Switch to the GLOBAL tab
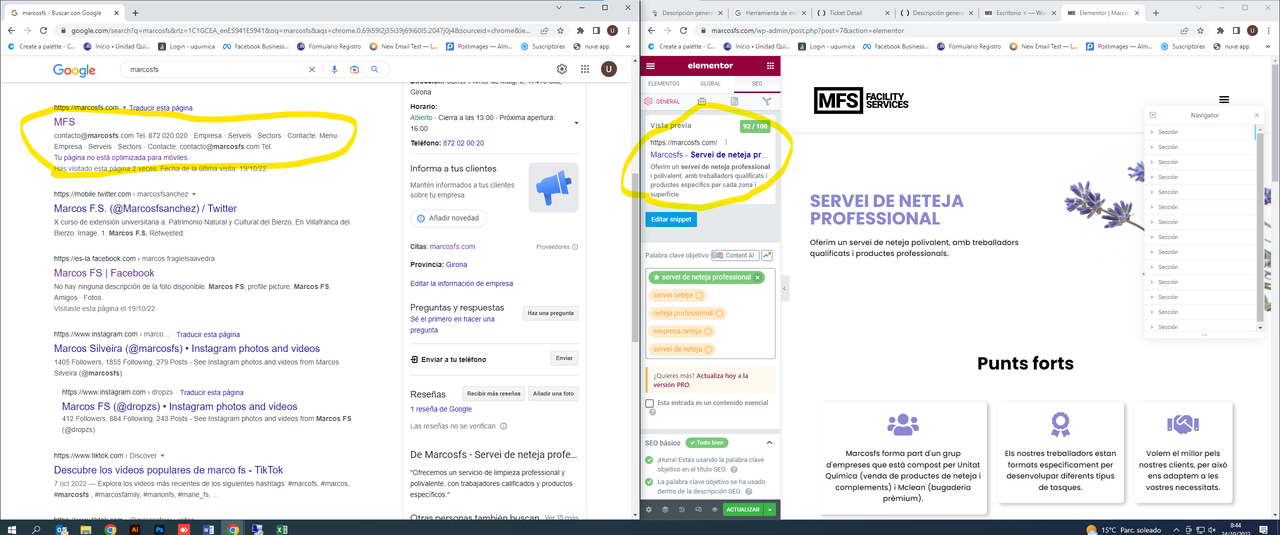 pos(710,83)
